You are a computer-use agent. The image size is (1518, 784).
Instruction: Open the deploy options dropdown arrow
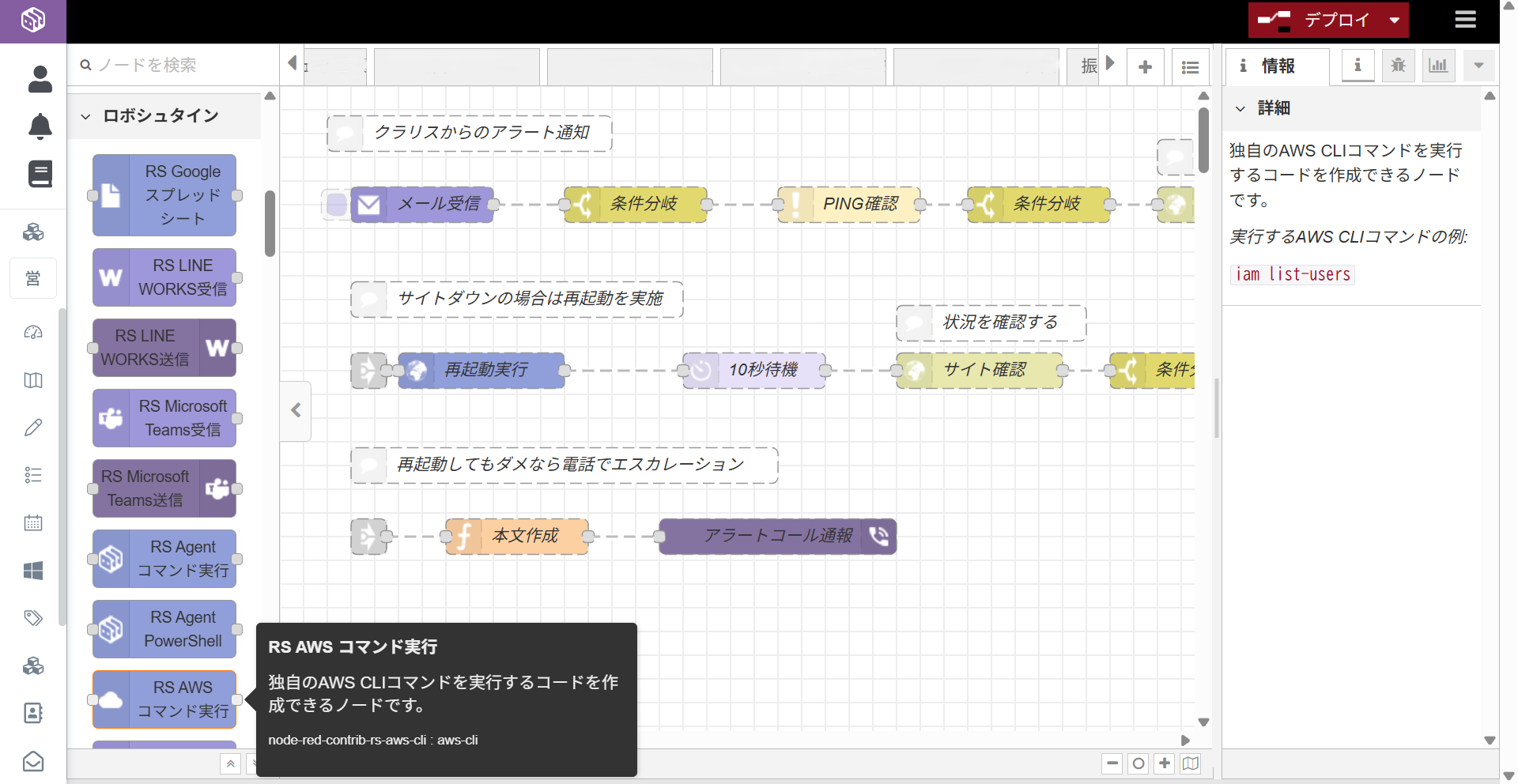coord(1394,20)
